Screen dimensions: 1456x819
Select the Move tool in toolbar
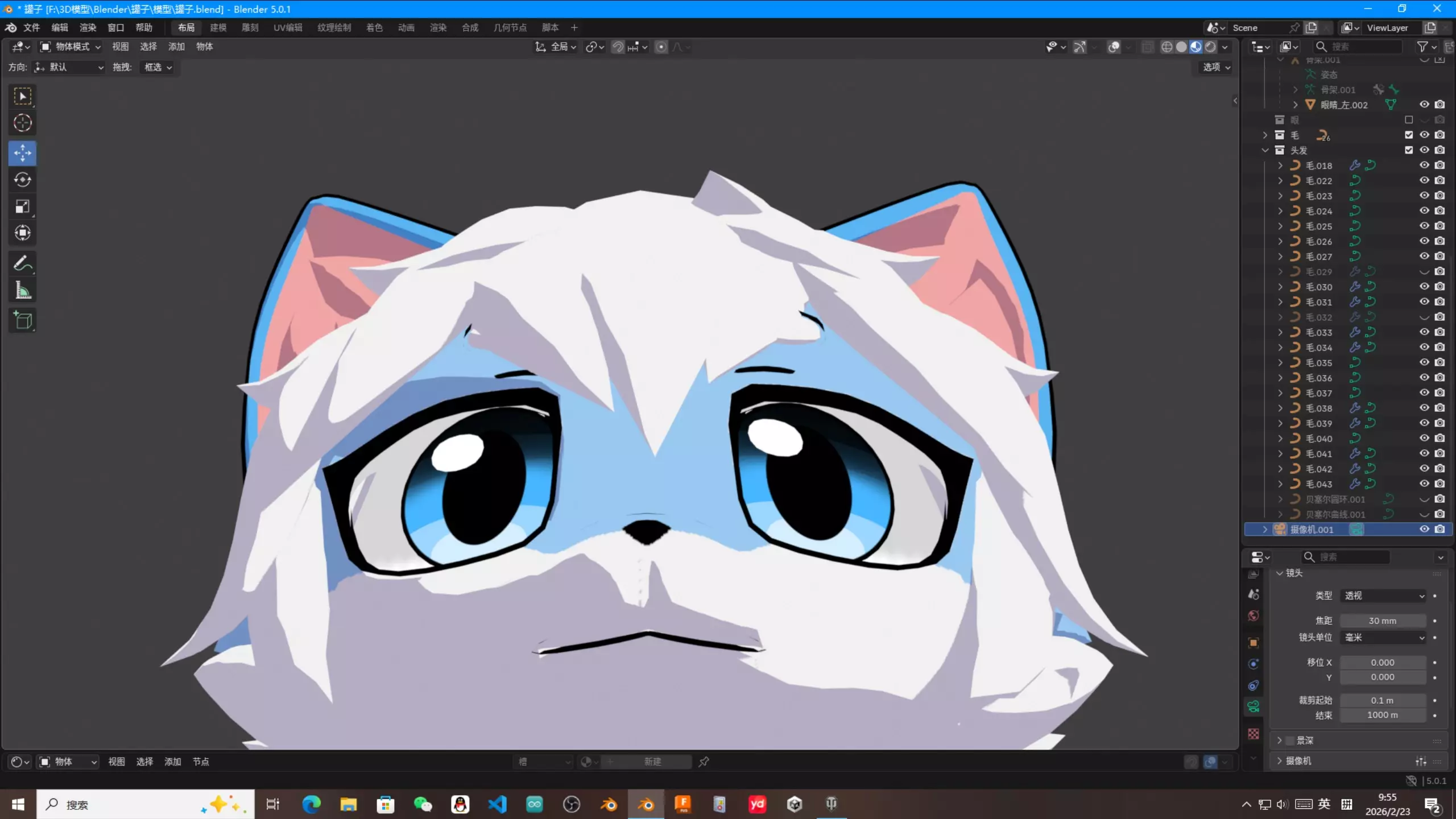coord(23,153)
